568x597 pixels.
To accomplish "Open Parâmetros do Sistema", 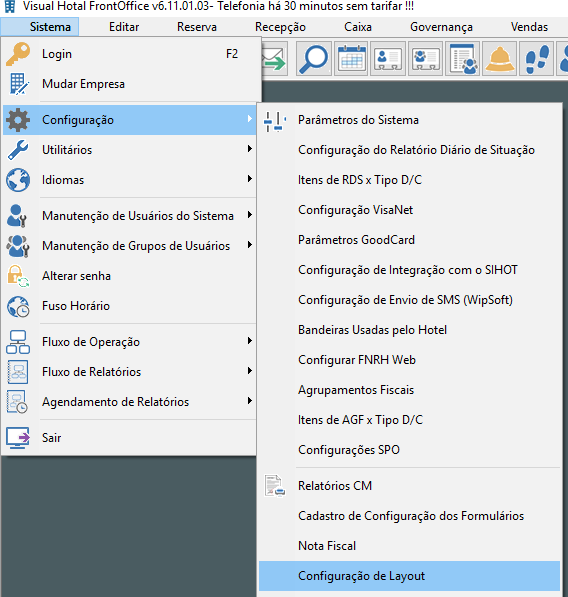I will click(409, 120).
